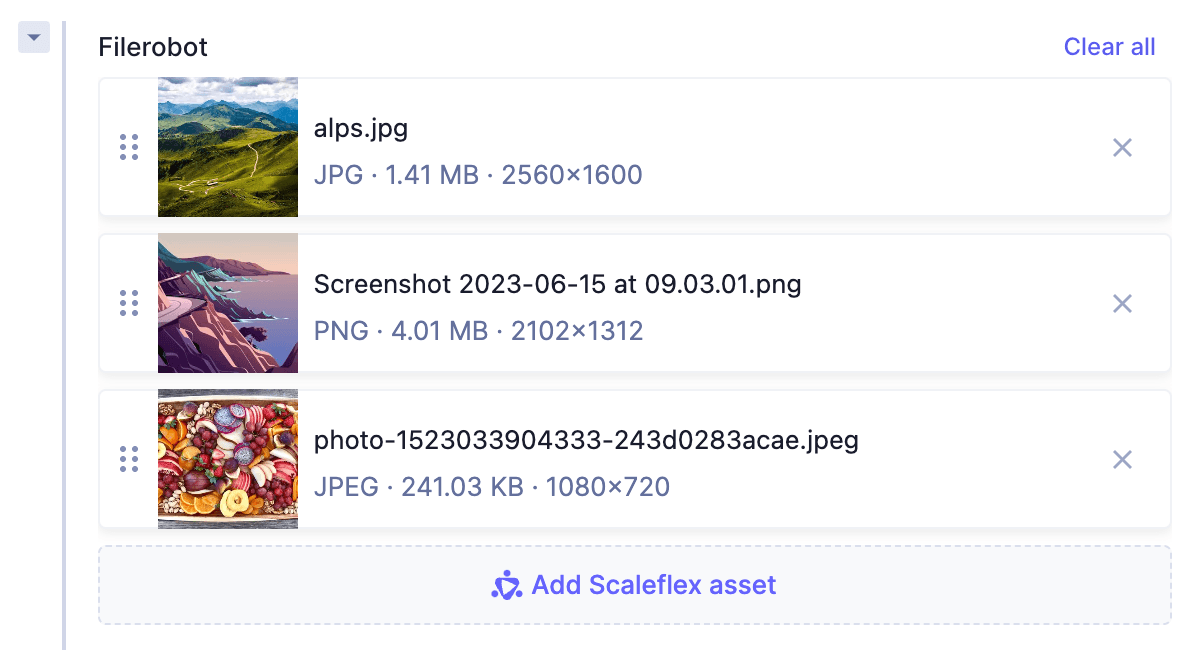Click Clear all to empty the list
The height and width of the screenshot is (650, 1194).
(x=1109, y=46)
